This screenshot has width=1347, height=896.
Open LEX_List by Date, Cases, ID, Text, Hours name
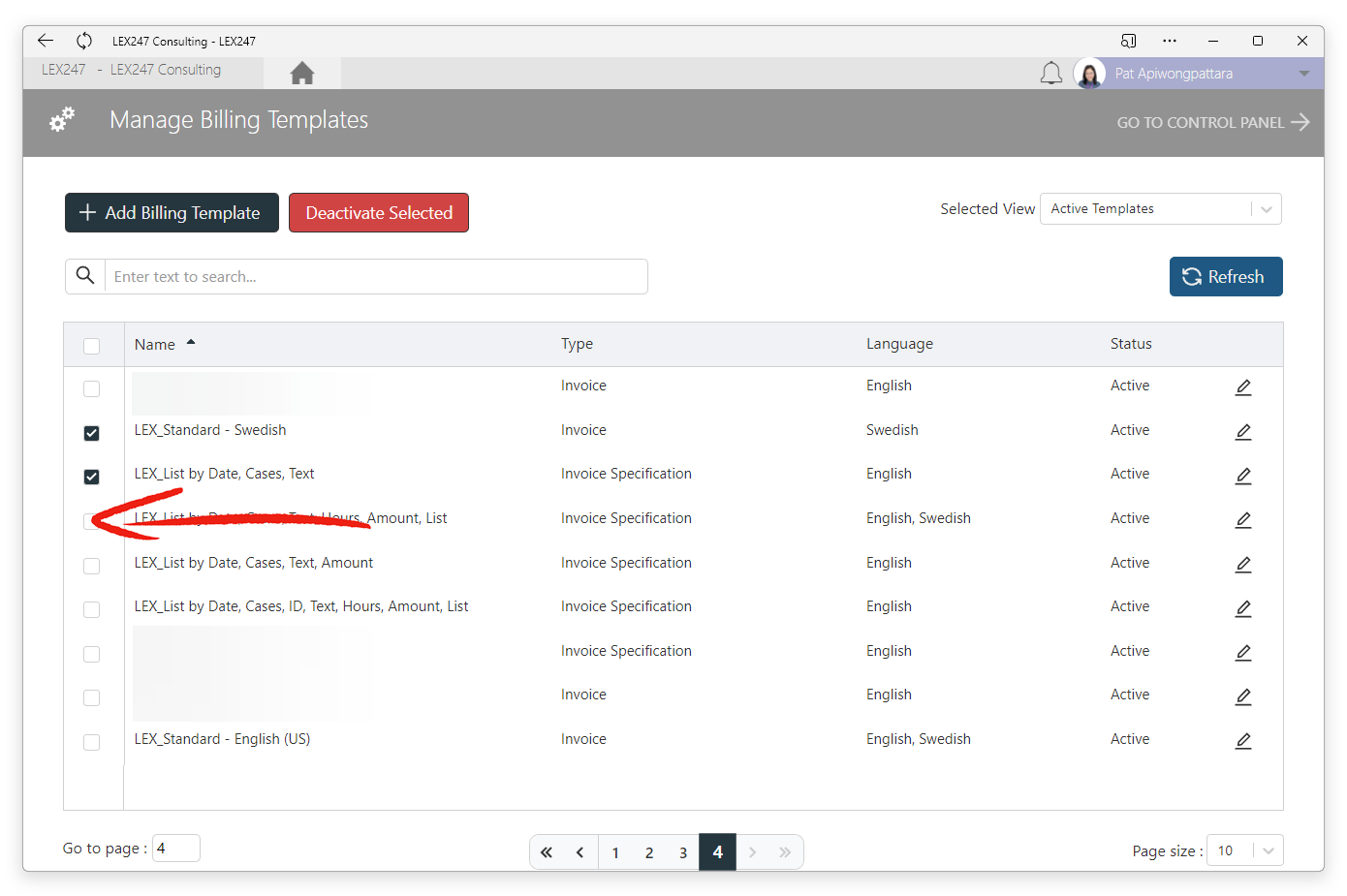(301, 606)
